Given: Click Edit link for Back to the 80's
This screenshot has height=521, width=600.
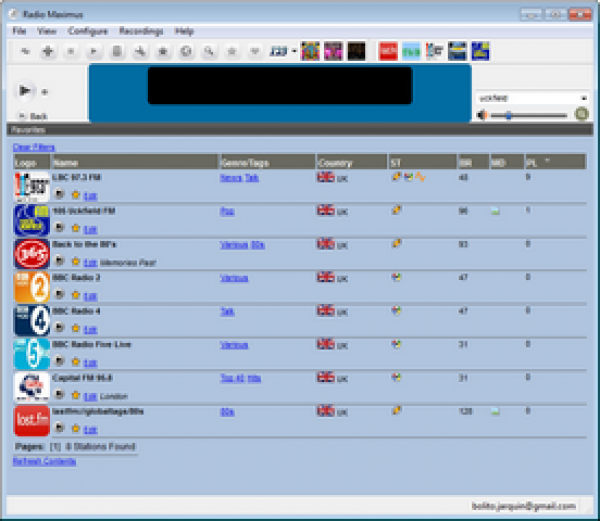Looking at the screenshot, I should 90,263.
